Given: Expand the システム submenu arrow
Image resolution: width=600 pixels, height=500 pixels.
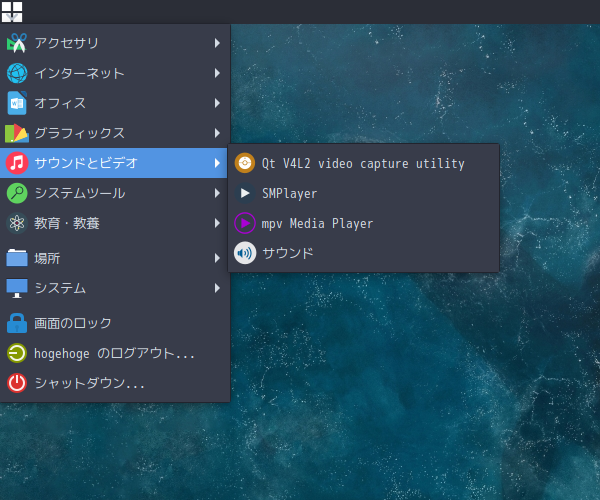Looking at the screenshot, I should click(217, 288).
